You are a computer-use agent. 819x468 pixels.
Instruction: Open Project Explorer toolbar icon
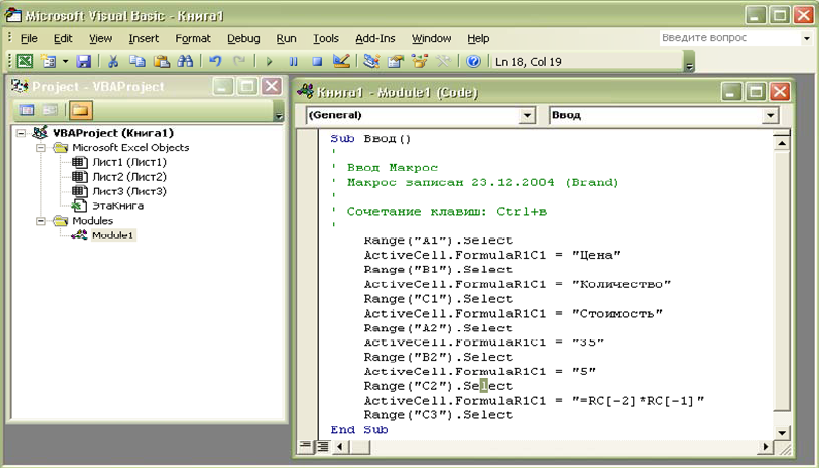[x=371, y=62]
